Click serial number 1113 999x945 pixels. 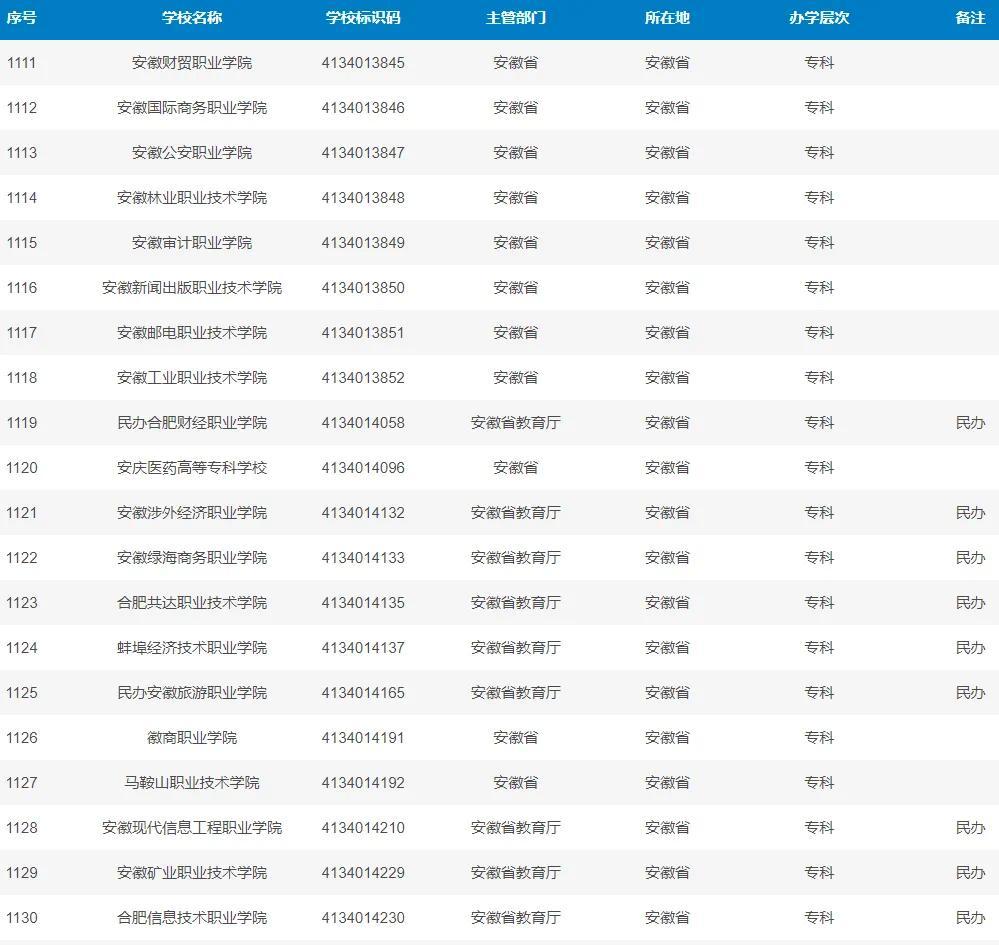click(22, 152)
